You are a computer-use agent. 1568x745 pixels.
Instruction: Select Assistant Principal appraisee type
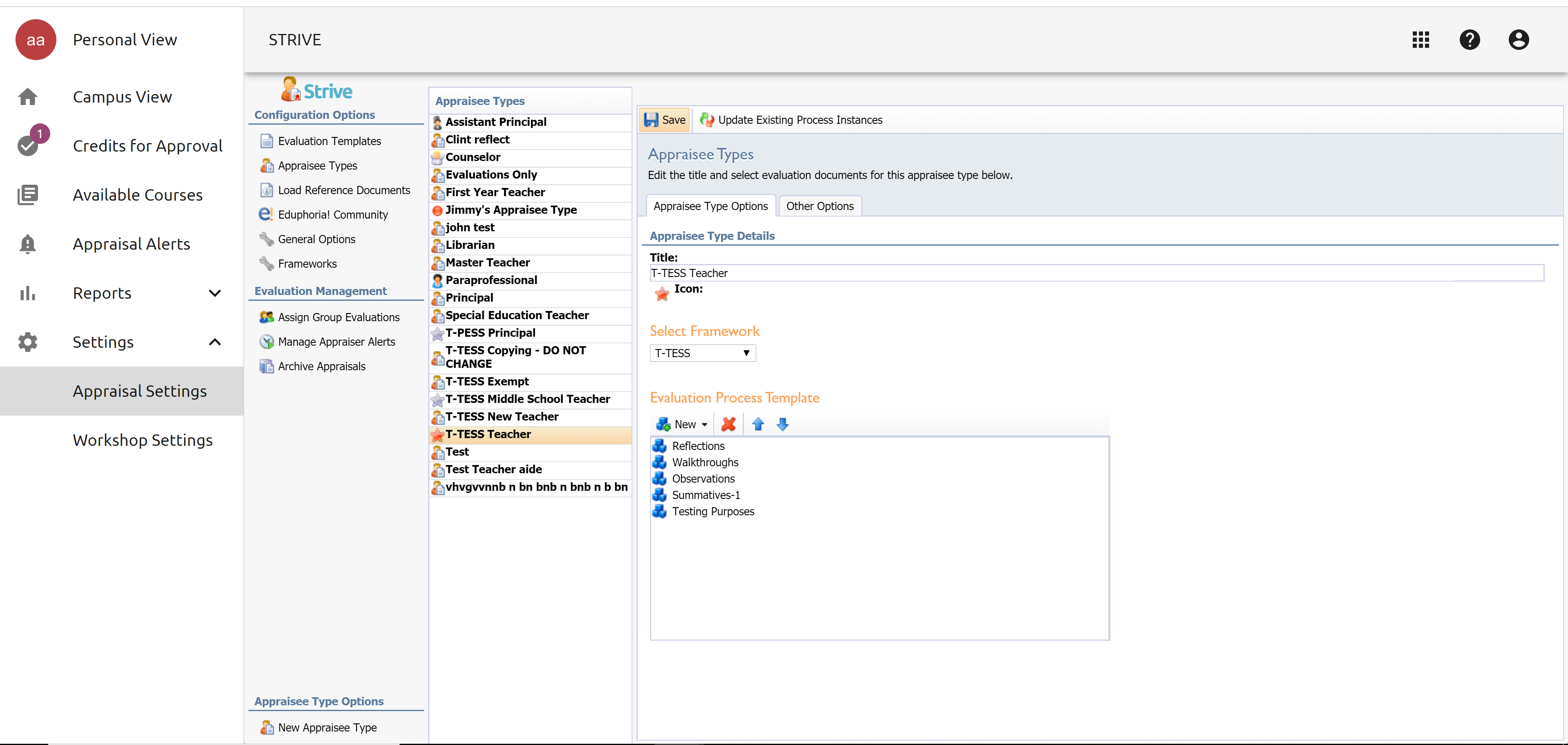pos(530,122)
